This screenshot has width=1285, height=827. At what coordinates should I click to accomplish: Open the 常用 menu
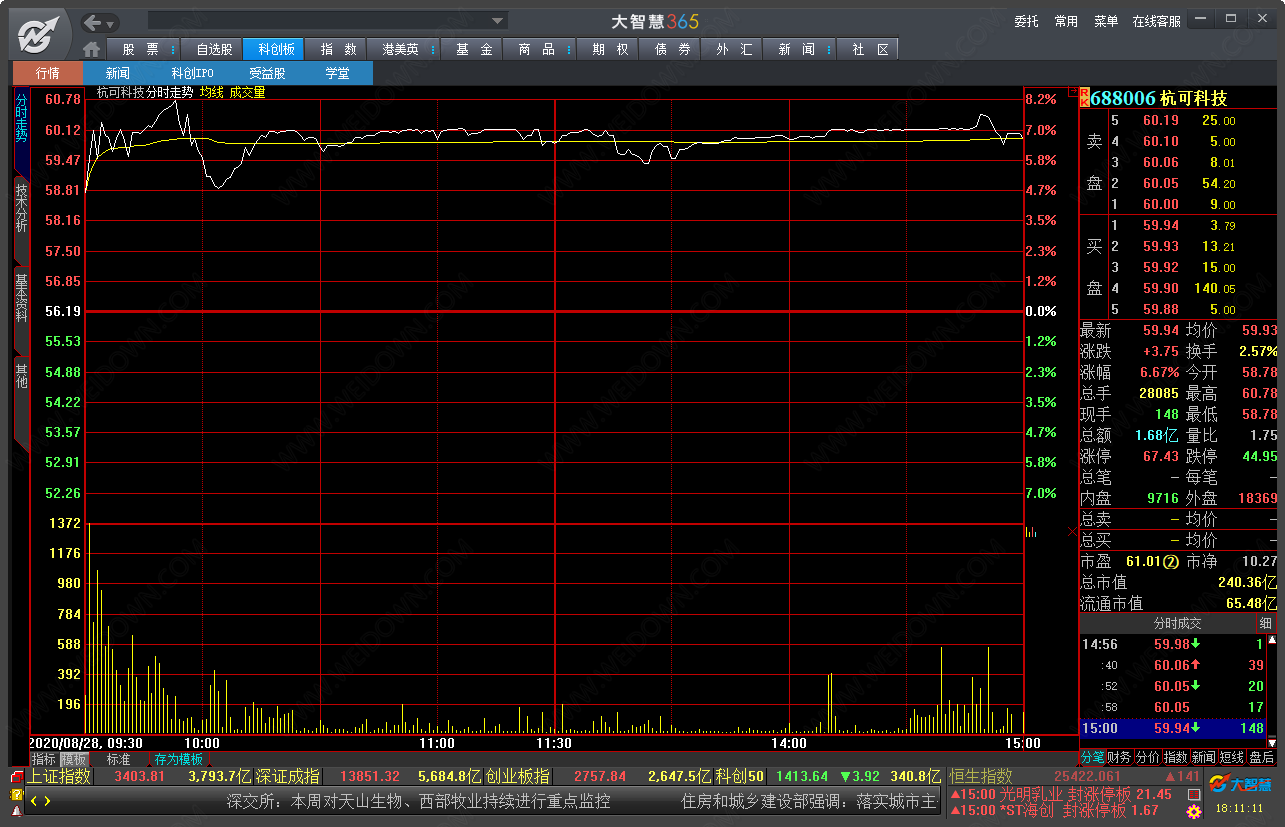pyautogui.click(x=1066, y=21)
